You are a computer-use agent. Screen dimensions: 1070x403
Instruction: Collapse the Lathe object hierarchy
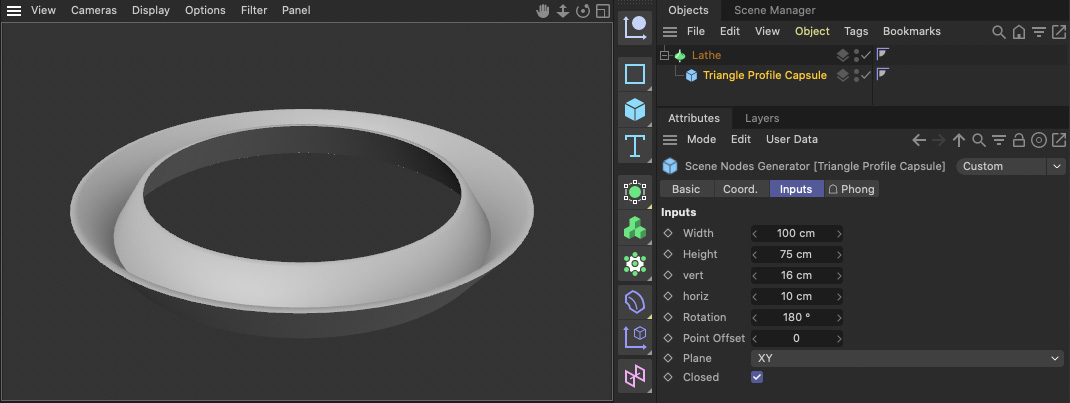pyautogui.click(x=665, y=55)
